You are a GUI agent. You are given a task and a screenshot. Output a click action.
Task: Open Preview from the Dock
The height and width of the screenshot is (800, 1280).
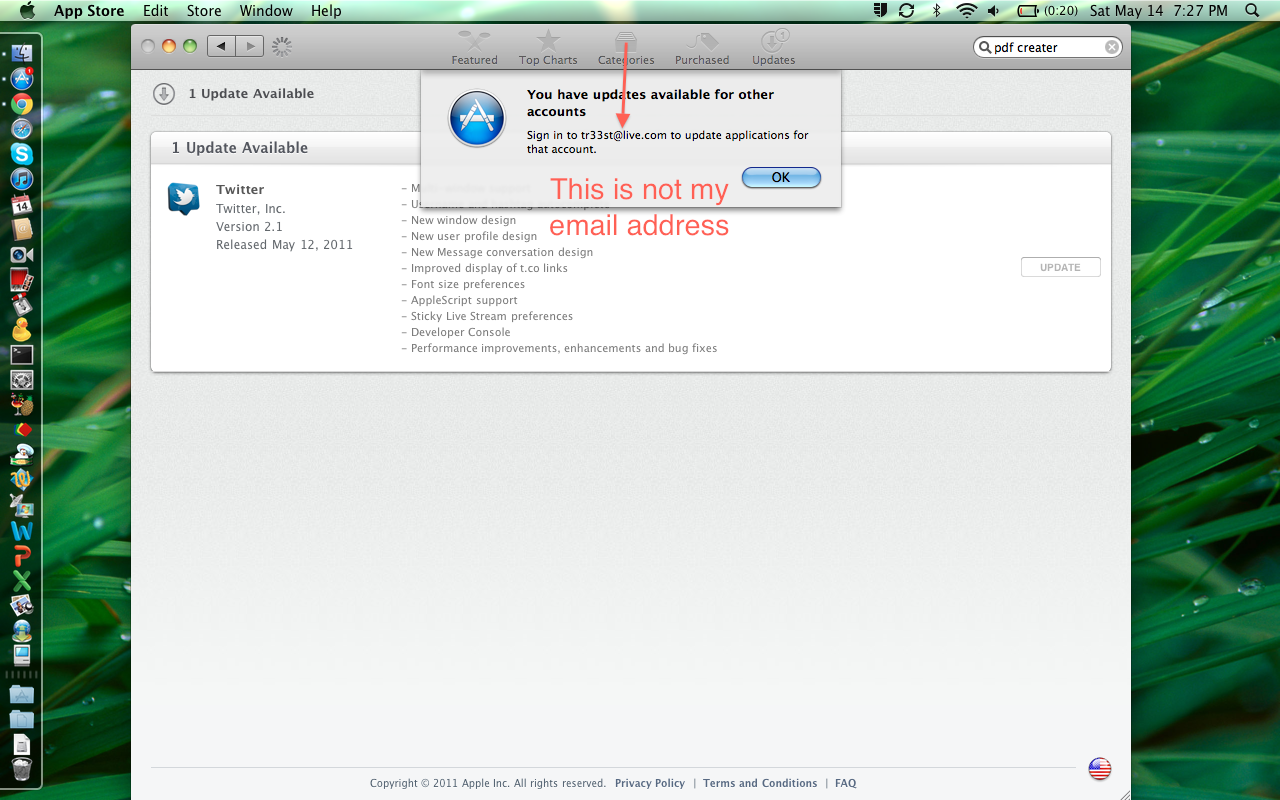pyautogui.click(x=22, y=605)
